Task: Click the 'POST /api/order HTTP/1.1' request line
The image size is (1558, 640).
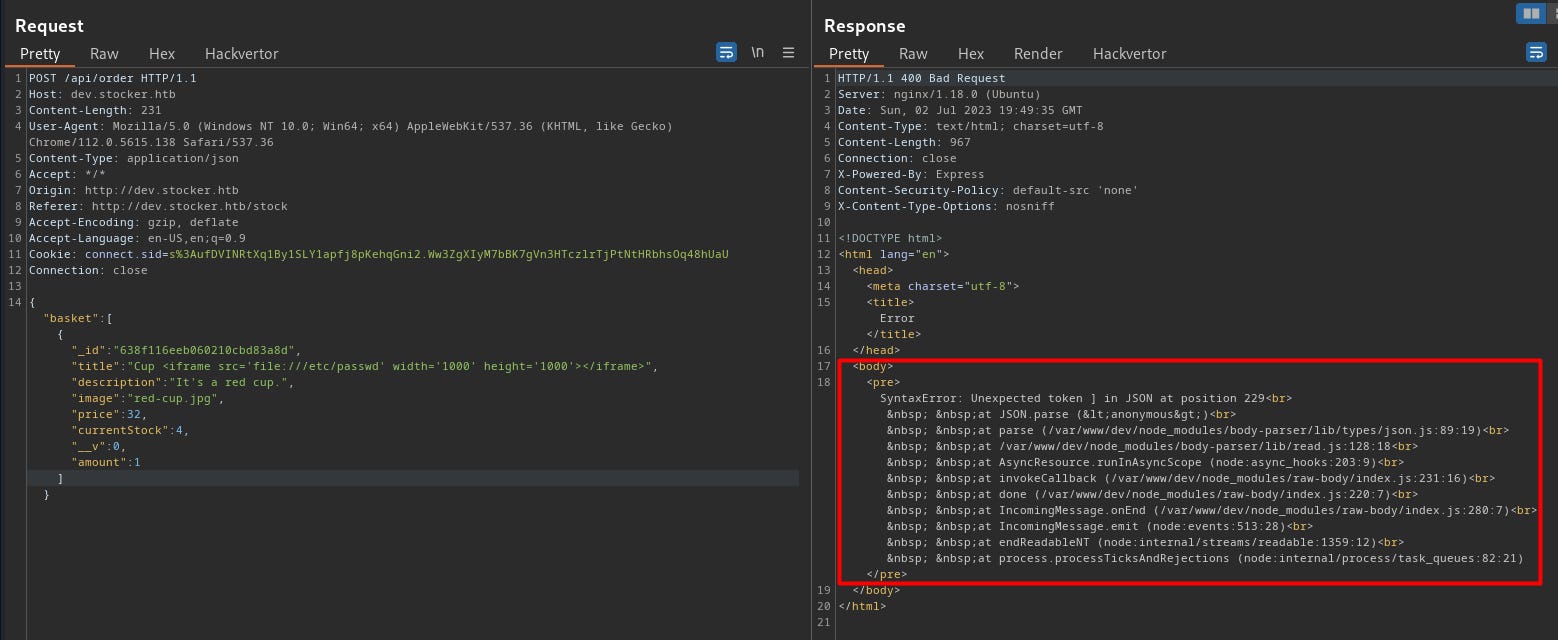Action: pyautogui.click(x=113, y=78)
